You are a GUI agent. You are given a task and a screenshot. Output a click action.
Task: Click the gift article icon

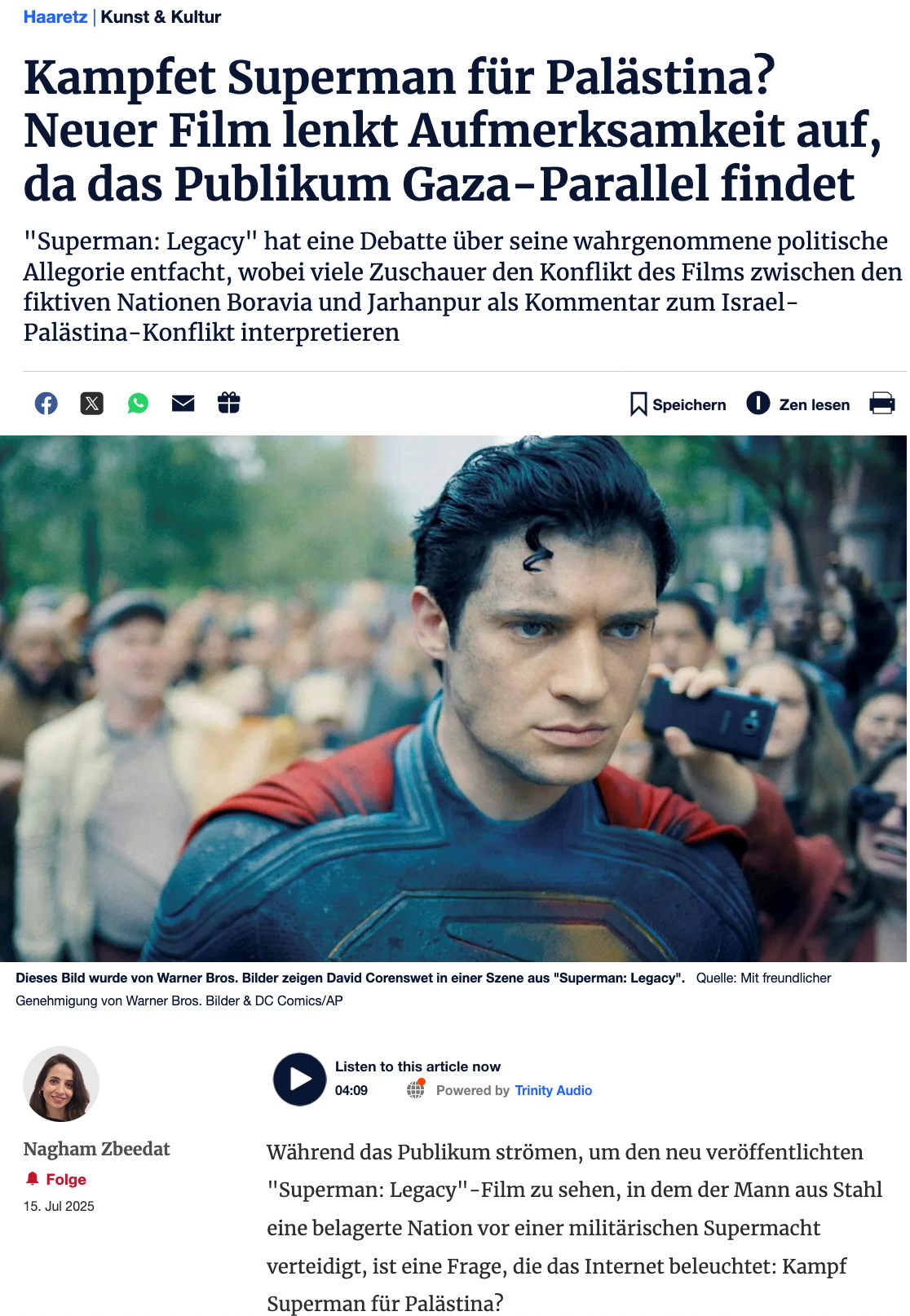pos(229,403)
